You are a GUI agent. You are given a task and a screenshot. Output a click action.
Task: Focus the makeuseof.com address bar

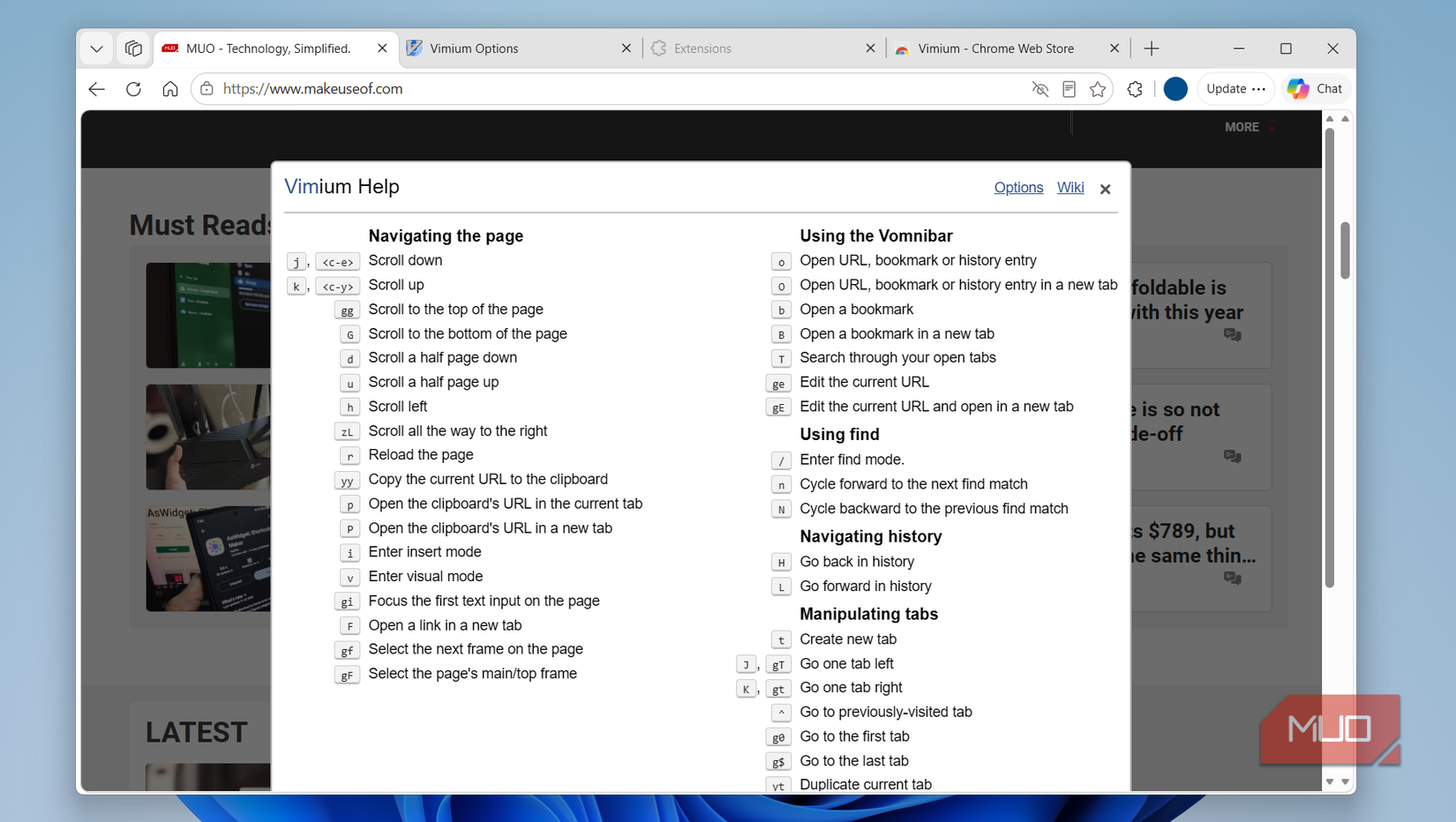(618, 89)
